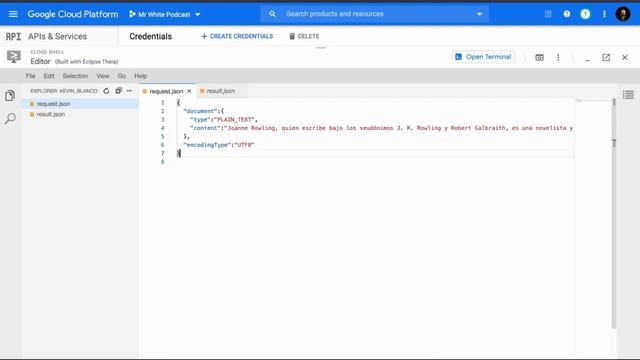Click the Cloud Shell Editor logo icon
Viewport: 640px width, 360px height.
pos(13,57)
